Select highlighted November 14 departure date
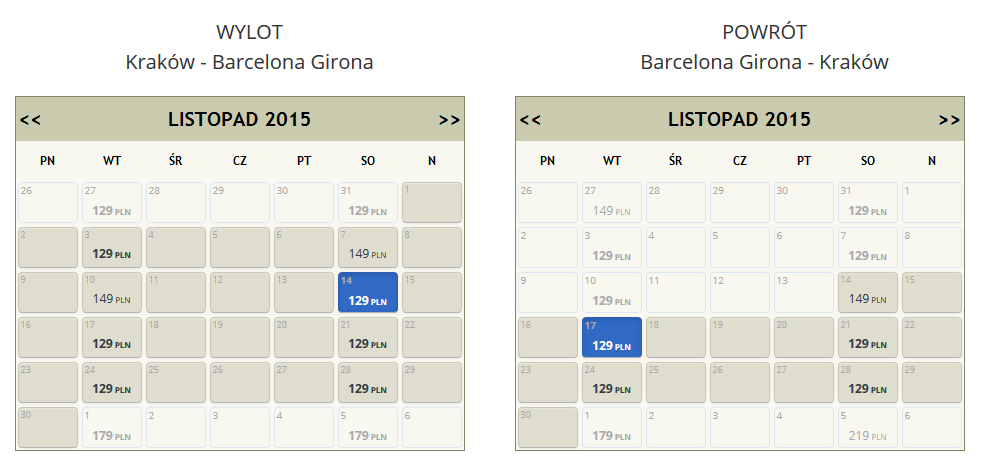 tap(368, 293)
